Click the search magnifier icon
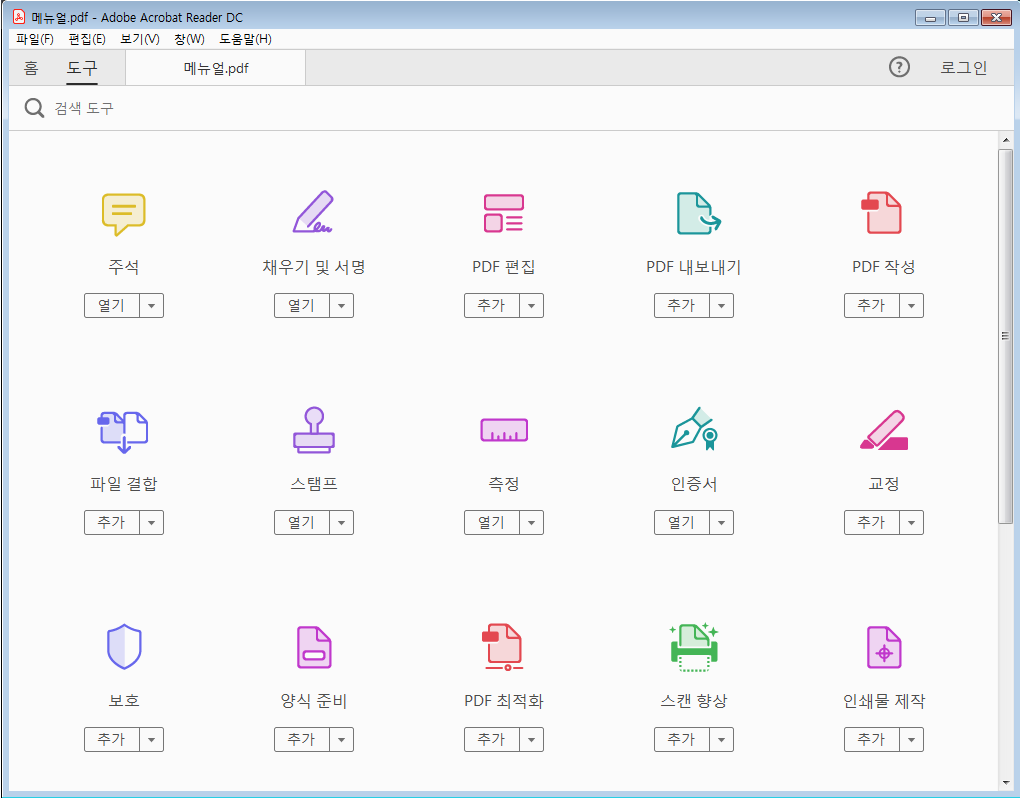 tap(34, 108)
